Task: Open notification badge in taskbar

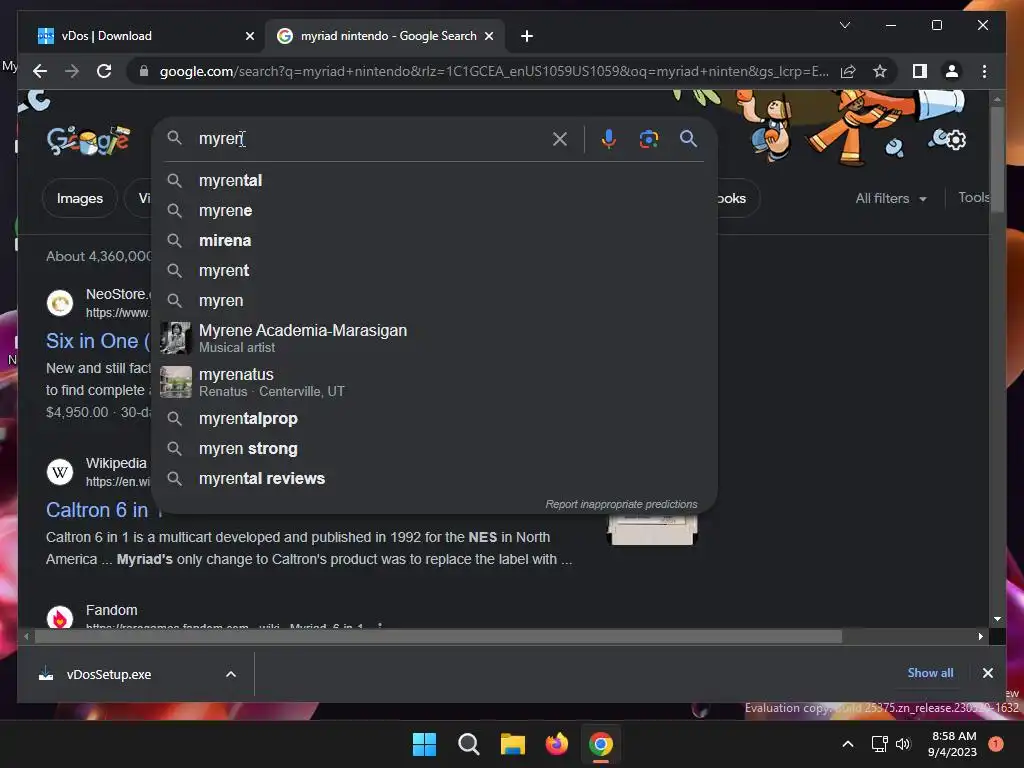Action: coord(995,744)
